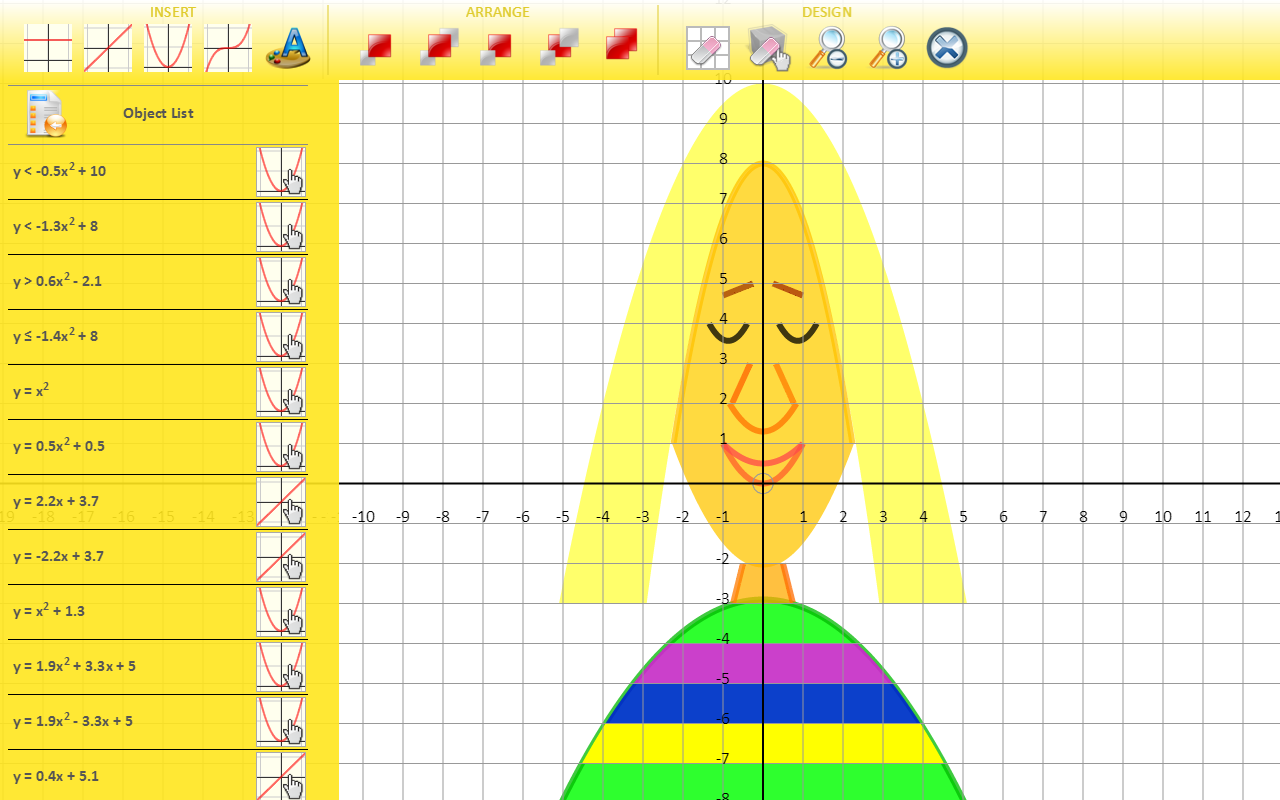Zoom out with the minus magnifier

828,48
